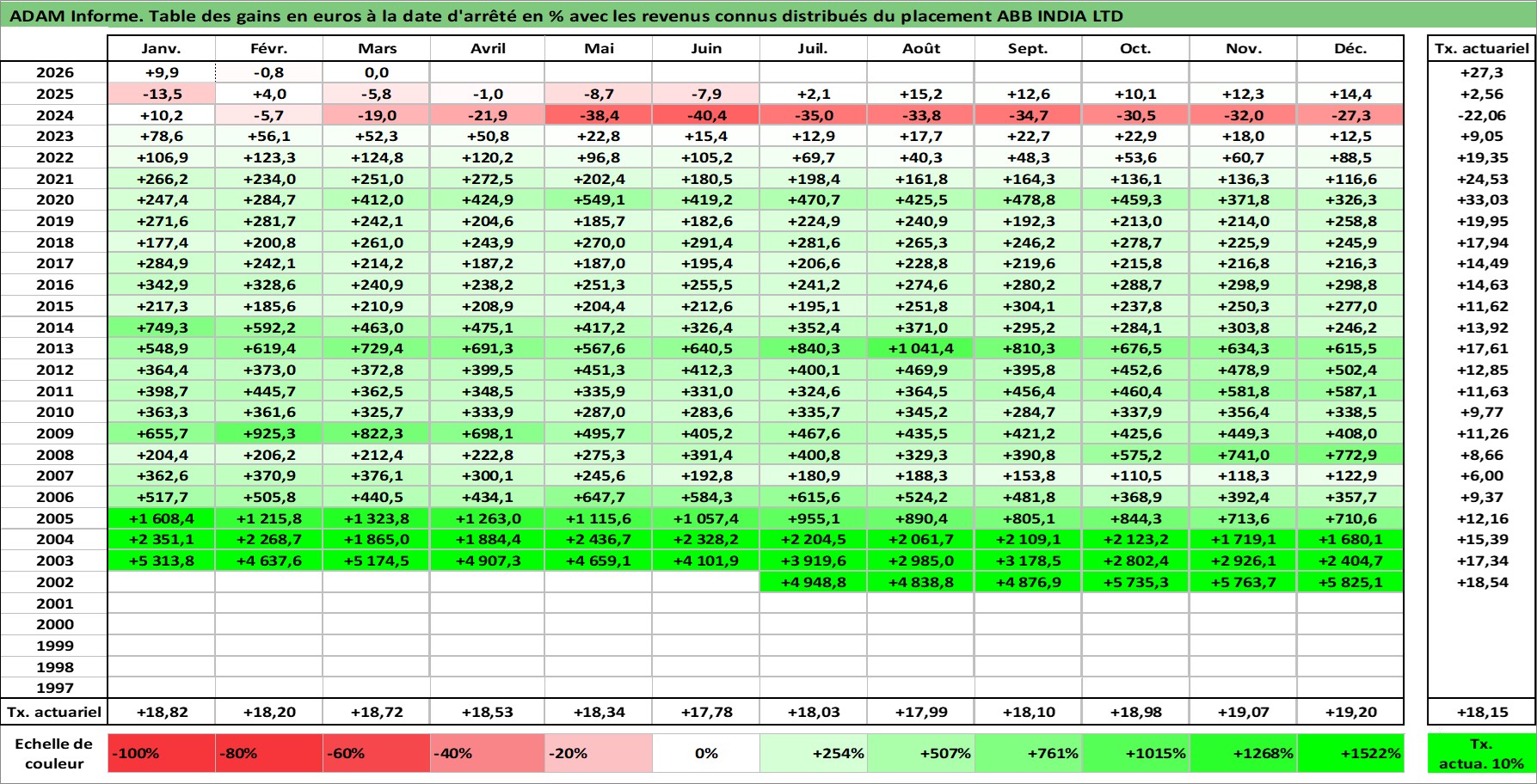Viewport: 1537px width, 784px height.
Task: Click the 2013 row label
Action: point(54,348)
